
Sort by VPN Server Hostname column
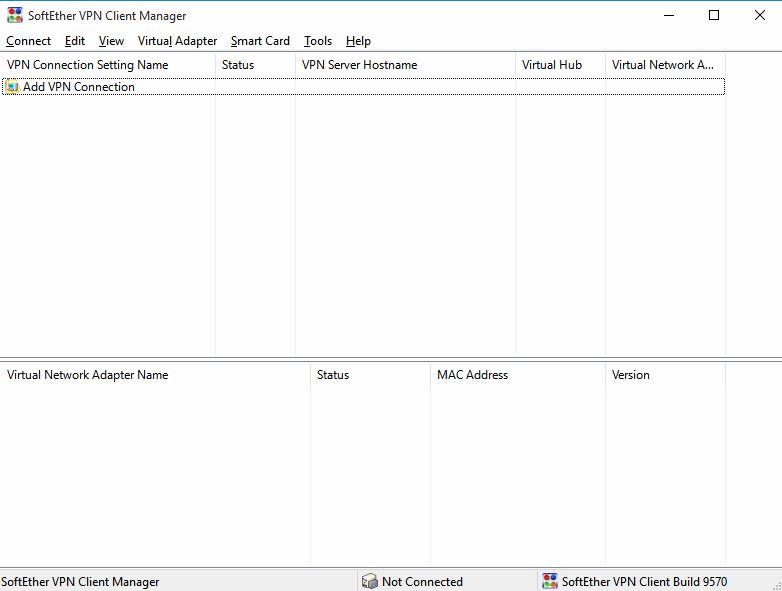point(405,65)
